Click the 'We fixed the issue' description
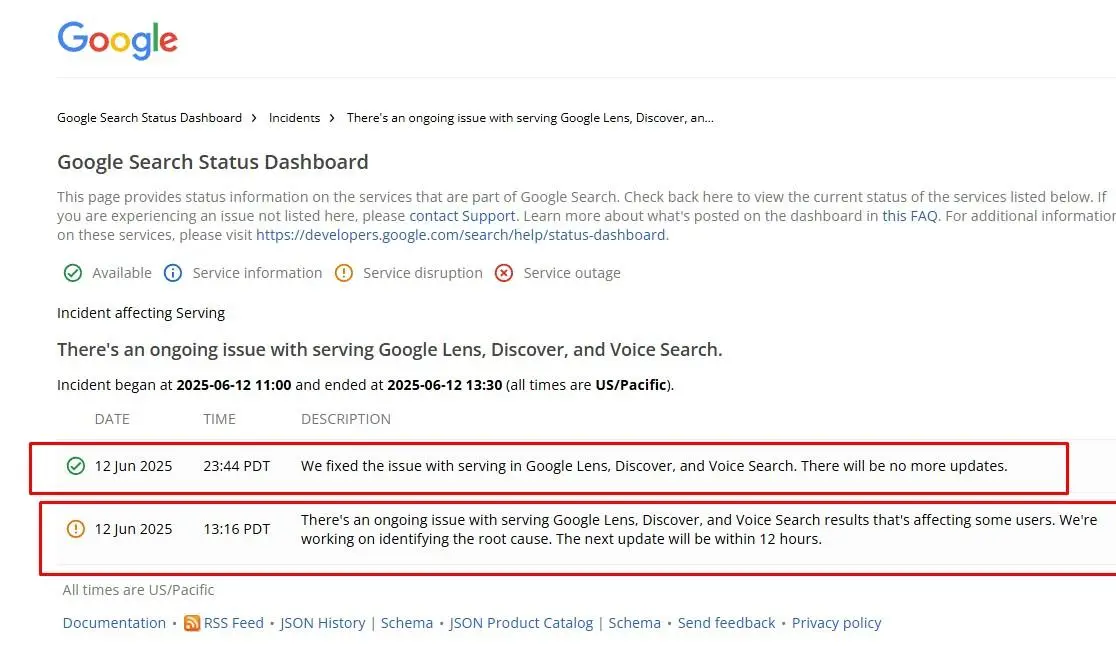Viewport: 1116px width, 672px height. 654,466
